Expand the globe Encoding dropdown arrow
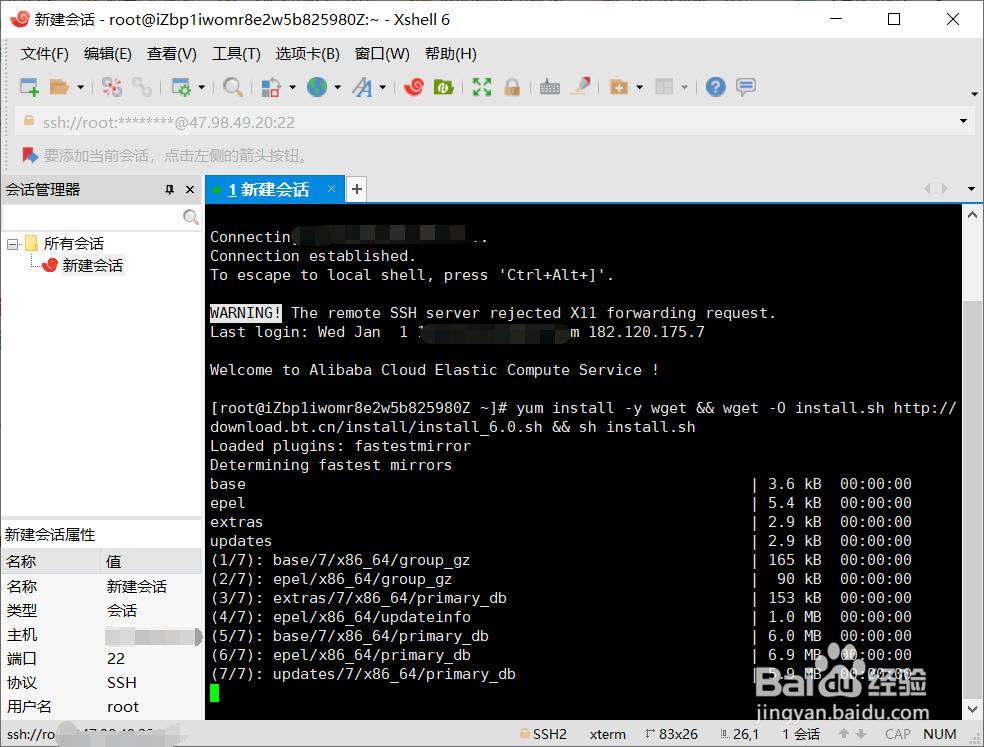984x747 pixels. coord(338,87)
